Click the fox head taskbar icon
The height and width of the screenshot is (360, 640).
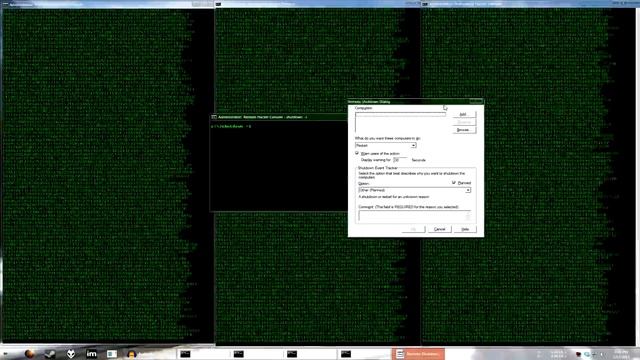click(x=71, y=354)
